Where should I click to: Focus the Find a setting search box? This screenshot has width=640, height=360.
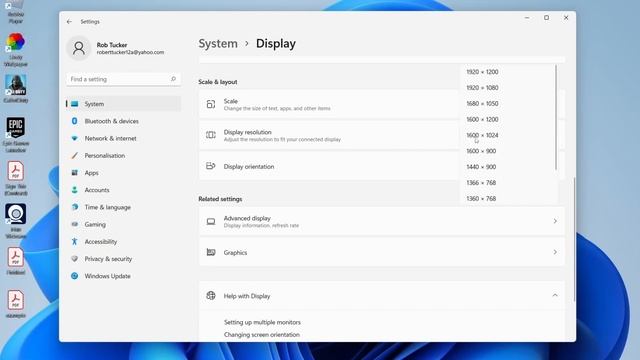(x=123, y=79)
